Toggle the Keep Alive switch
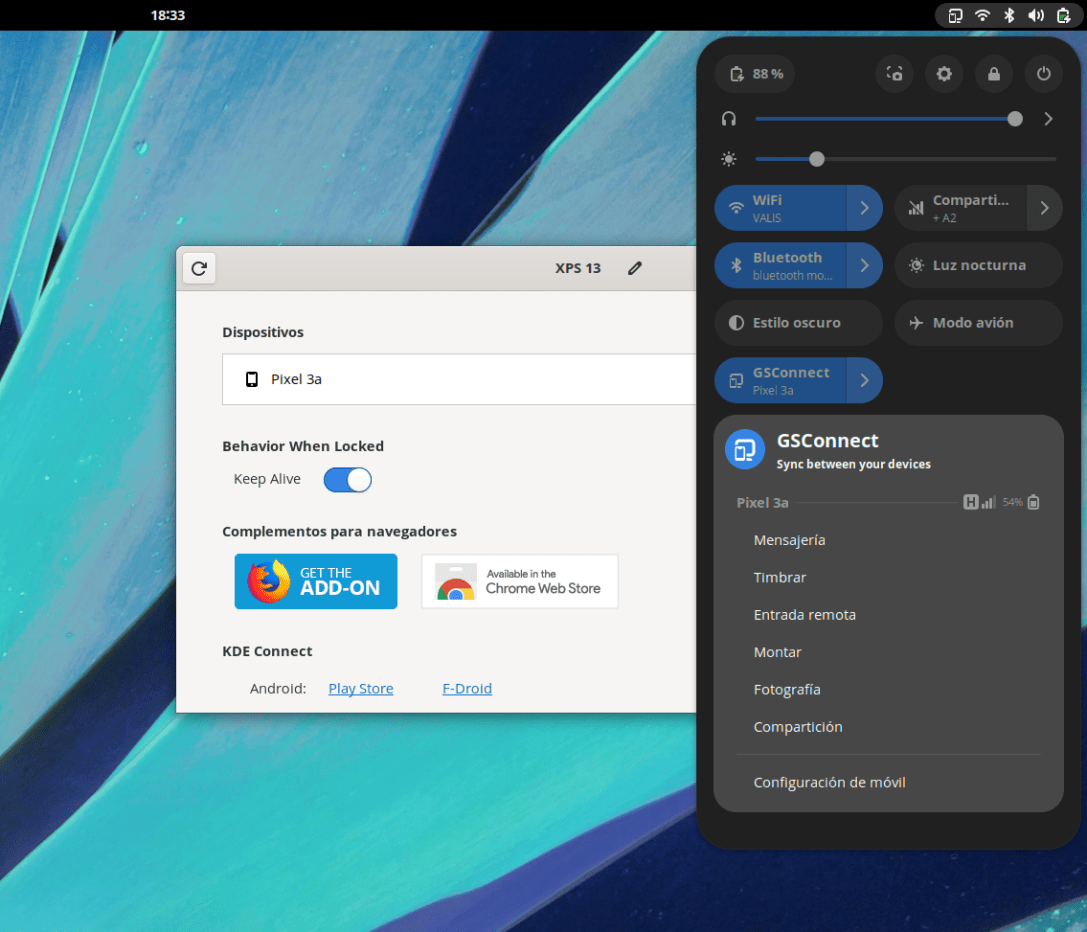The width and height of the screenshot is (1087, 932). [347, 480]
